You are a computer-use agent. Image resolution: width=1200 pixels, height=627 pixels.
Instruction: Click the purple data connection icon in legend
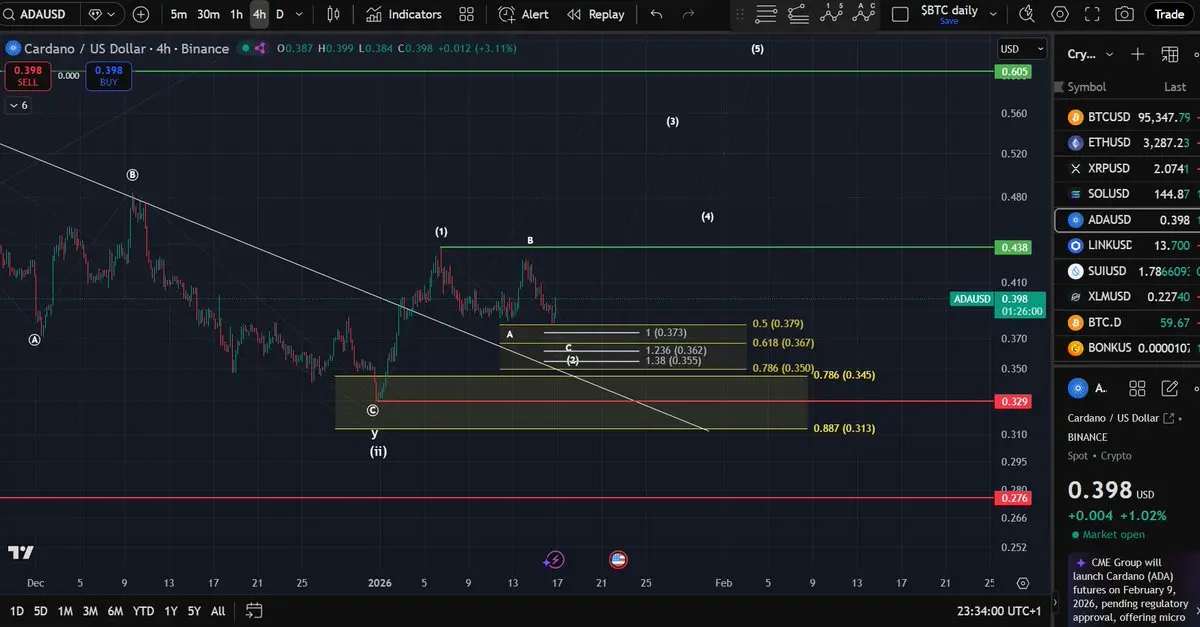click(x=260, y=48)
